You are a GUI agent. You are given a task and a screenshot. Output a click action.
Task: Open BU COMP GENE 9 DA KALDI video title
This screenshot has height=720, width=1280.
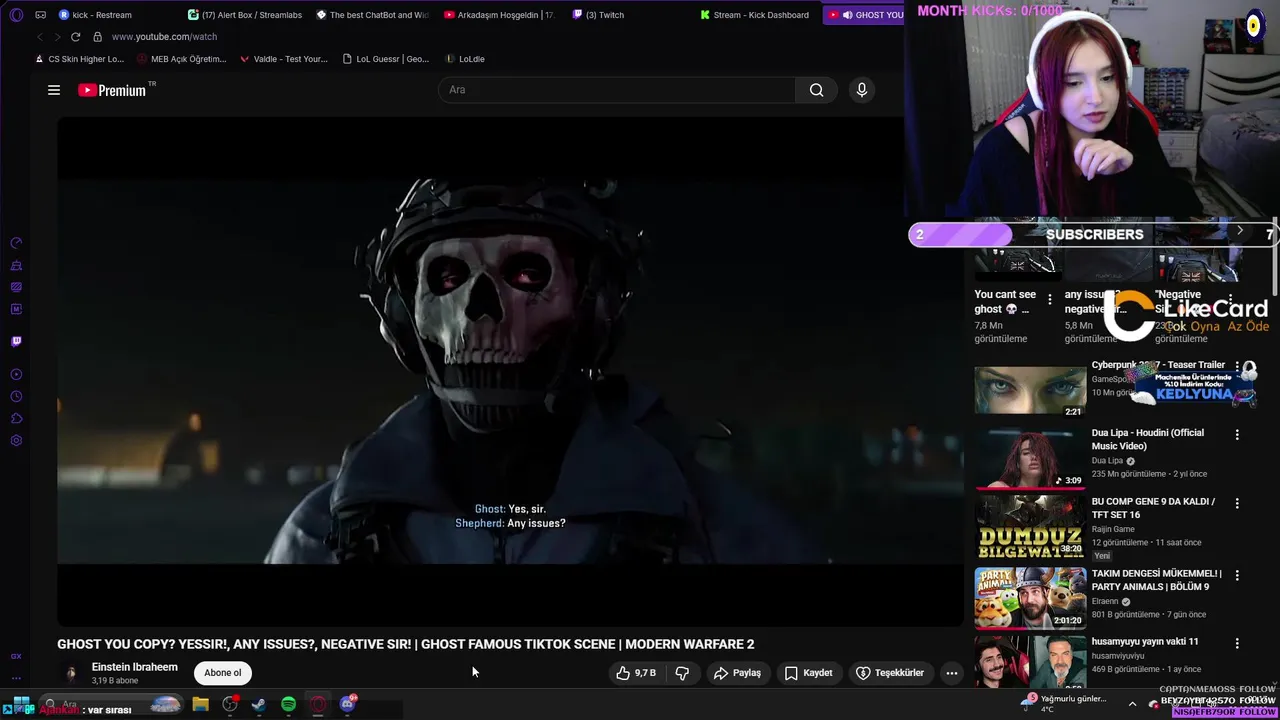1153,508
